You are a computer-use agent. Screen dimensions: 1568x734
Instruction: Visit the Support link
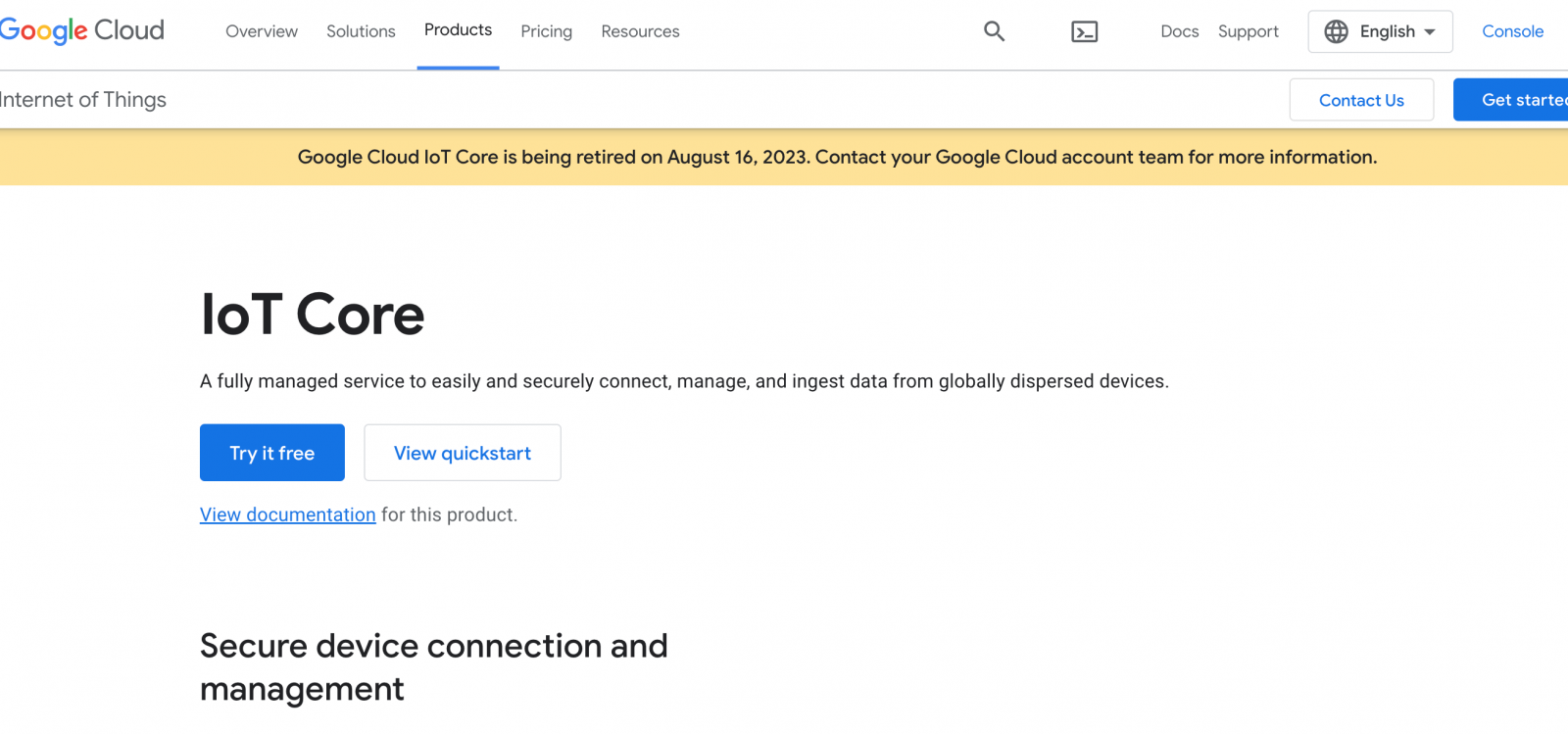click(x=1248, y=31)
